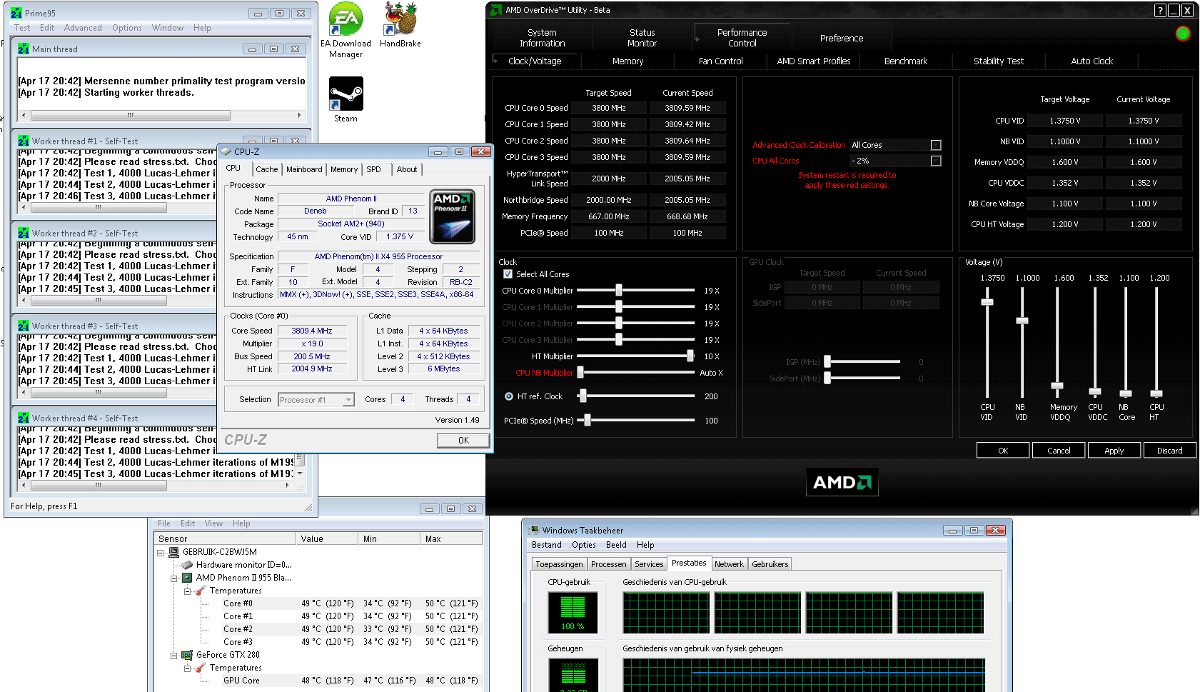Click CPU Core 0 Target Speed field
The image size is (1200, 692).
tap(608, 108)
